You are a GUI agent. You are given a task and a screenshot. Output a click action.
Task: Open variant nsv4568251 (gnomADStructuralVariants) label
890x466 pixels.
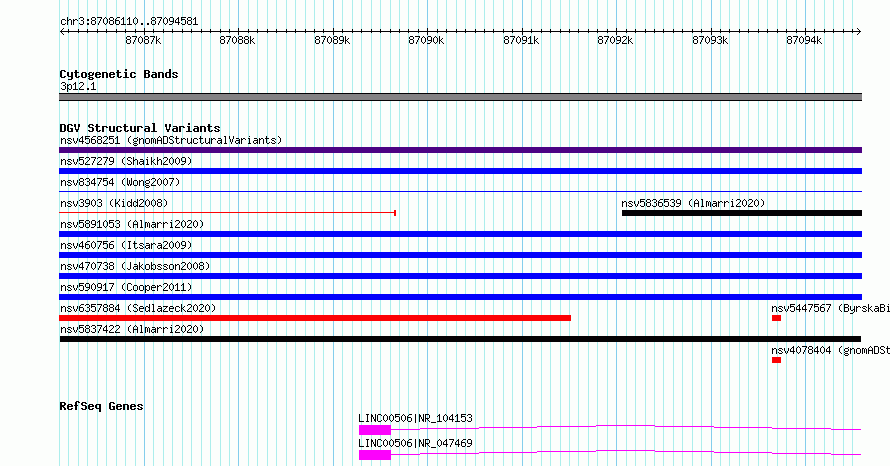pyautogui.click(x=171, y=140)
